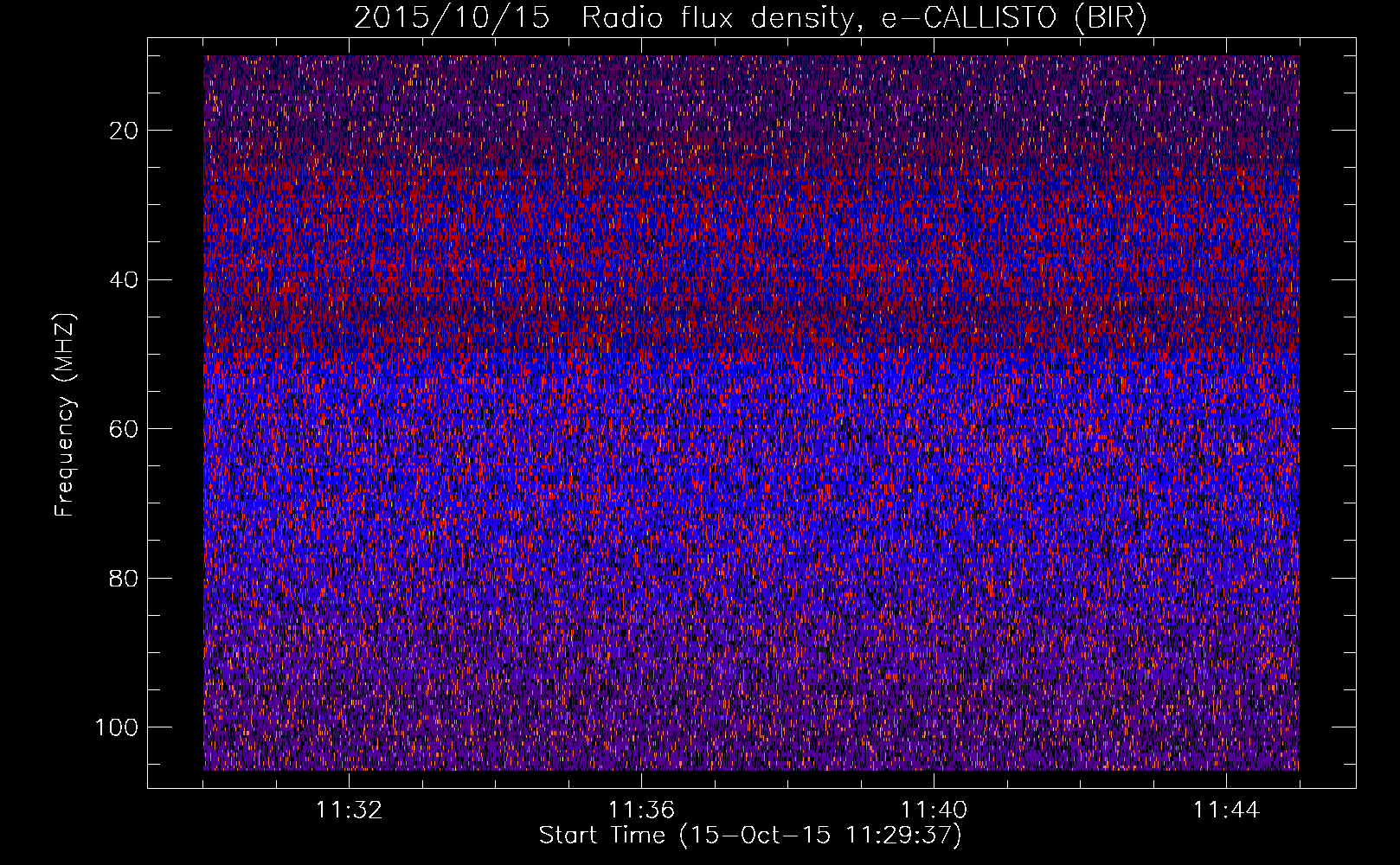
Task: Click the '11:36' time tick label
Action: [641, 811]
